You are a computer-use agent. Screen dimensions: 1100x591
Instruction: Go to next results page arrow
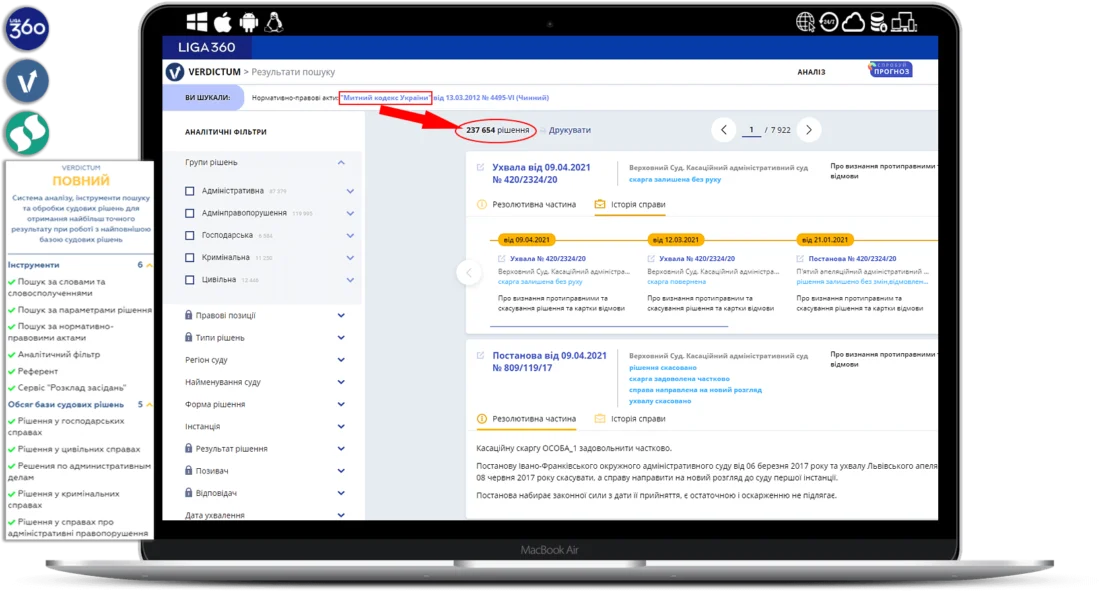pyautogui.click(x=809, y=130)
